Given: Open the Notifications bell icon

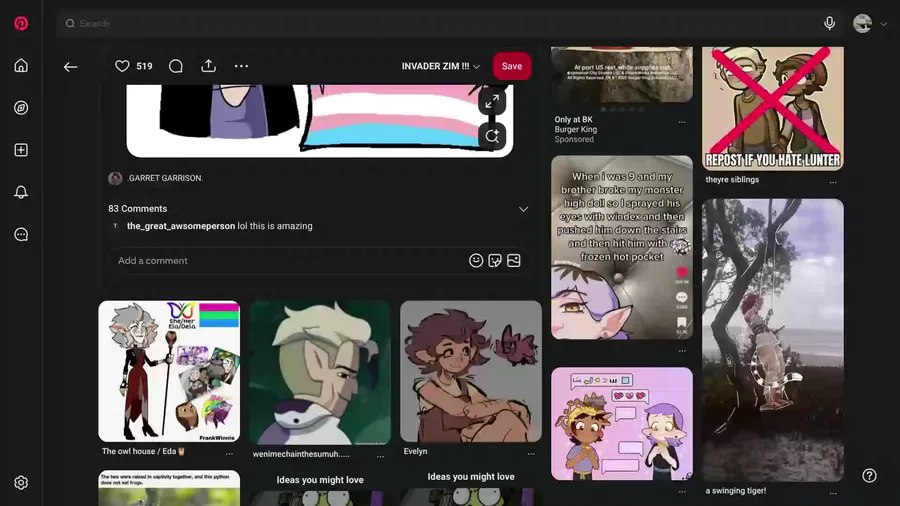Looking at the screenshot, I should (x=21, y=192).
